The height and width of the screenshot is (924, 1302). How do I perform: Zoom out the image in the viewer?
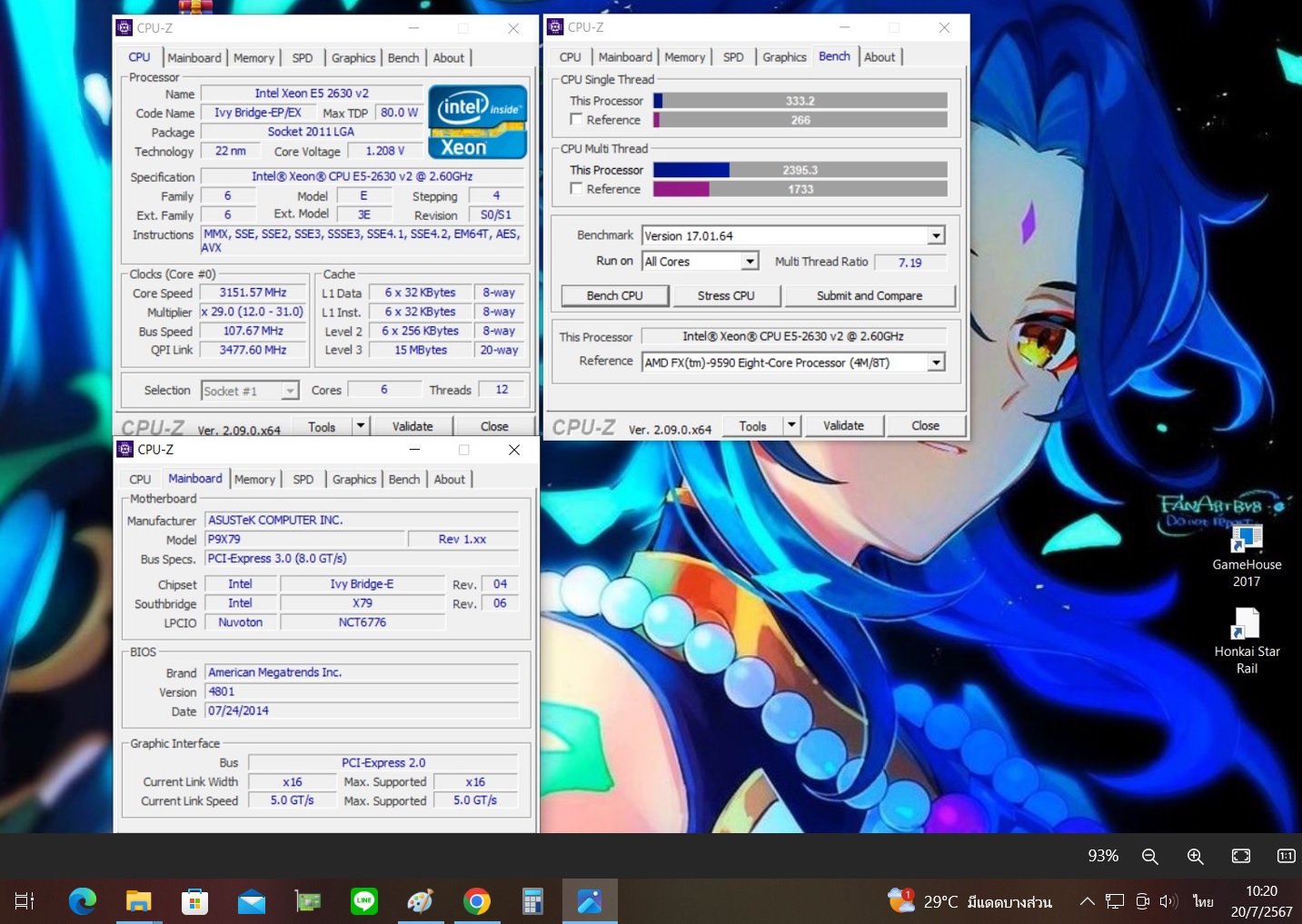pos(1149,856)
